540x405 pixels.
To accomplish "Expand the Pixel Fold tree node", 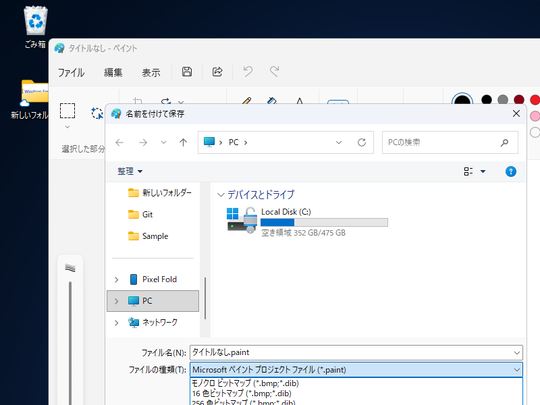I will coord(116,280).
